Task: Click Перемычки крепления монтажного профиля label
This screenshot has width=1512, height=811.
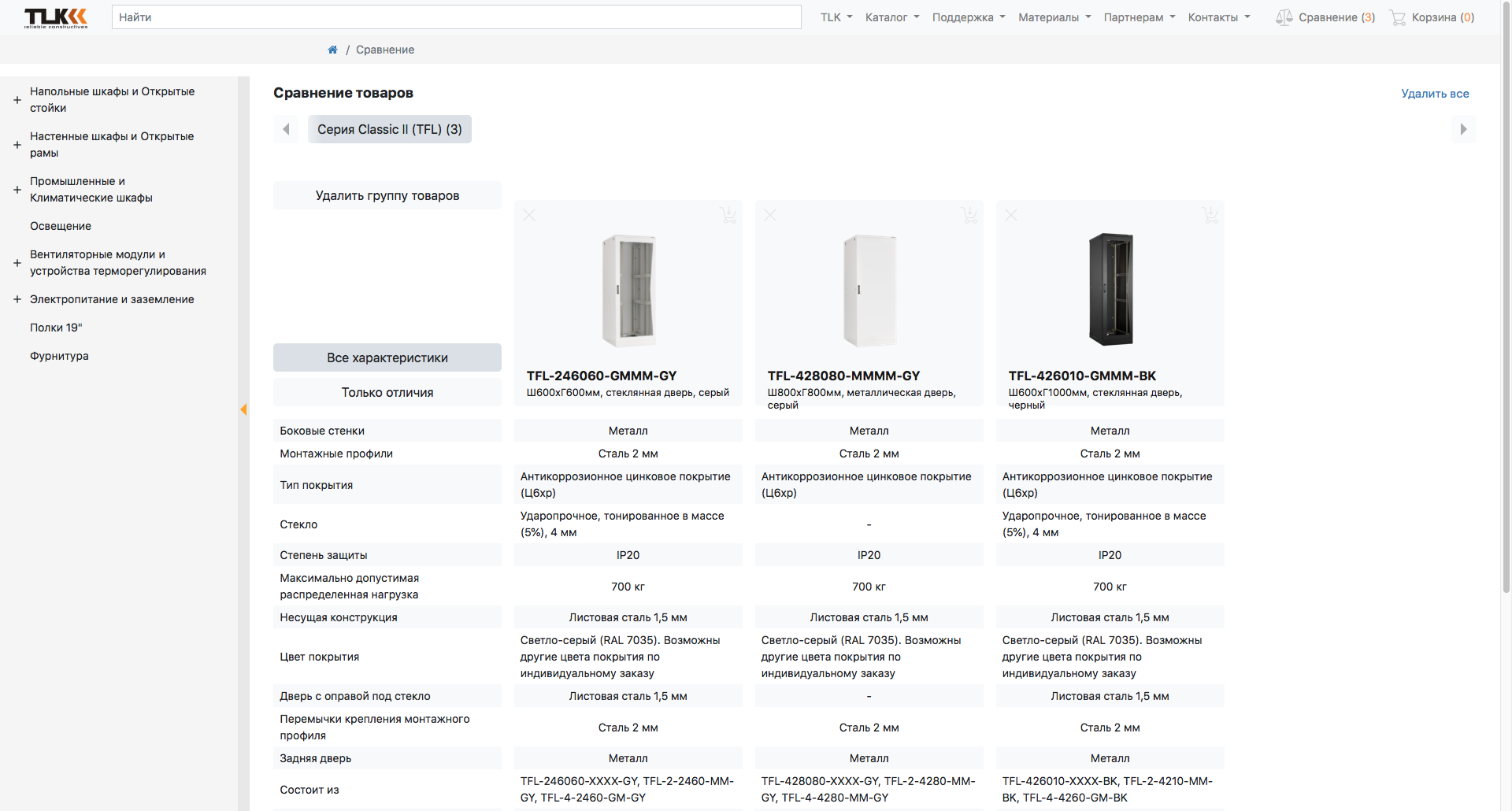Action: [x=375, y=728]
